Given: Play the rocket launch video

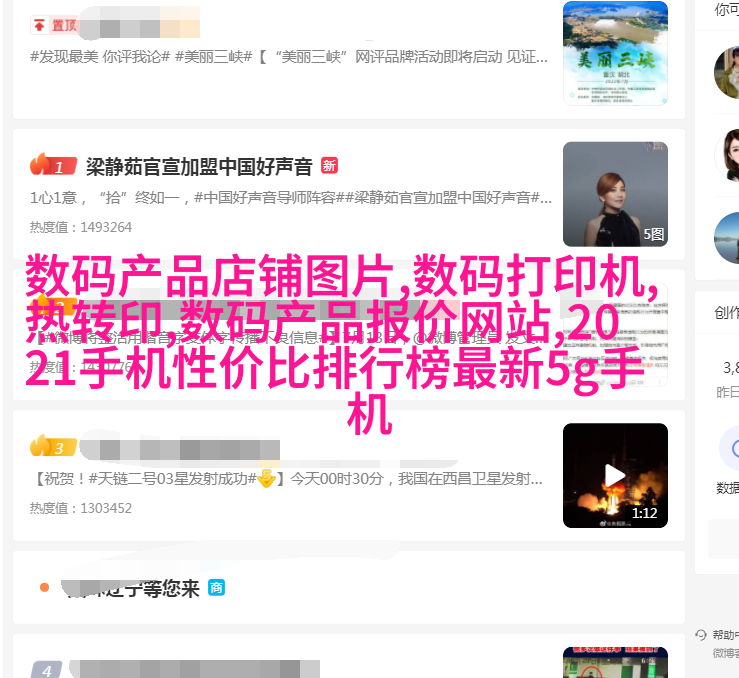Looking at the screenshot, I should [615, 475].
